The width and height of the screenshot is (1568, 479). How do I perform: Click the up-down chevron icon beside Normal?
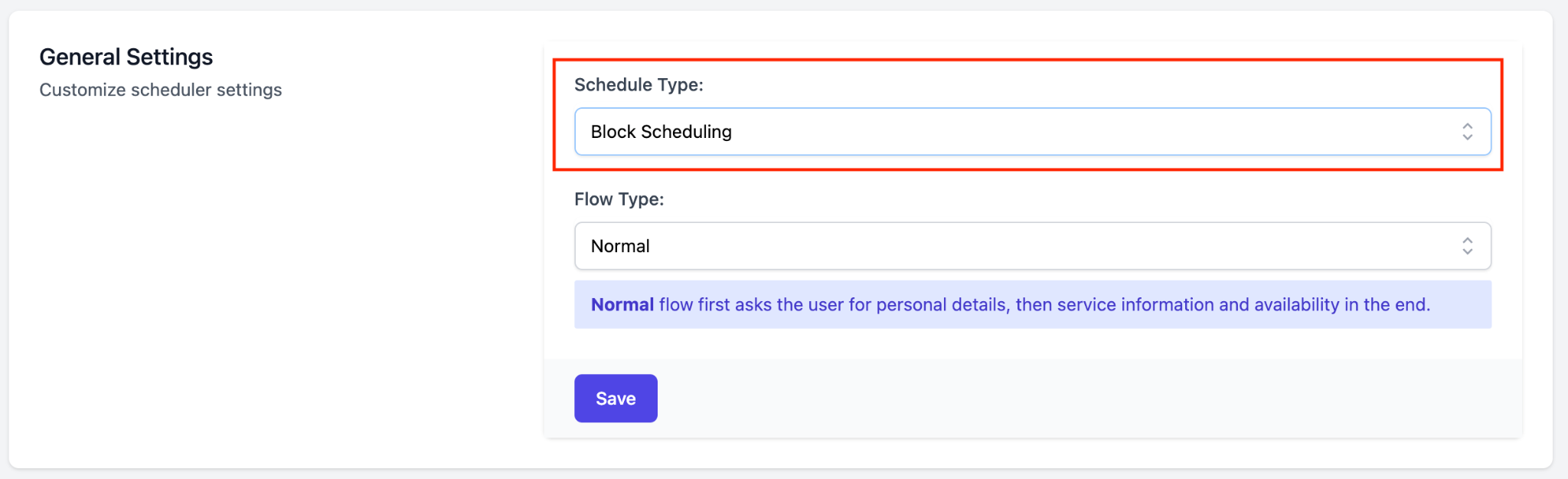click(x=1467, y=246)
